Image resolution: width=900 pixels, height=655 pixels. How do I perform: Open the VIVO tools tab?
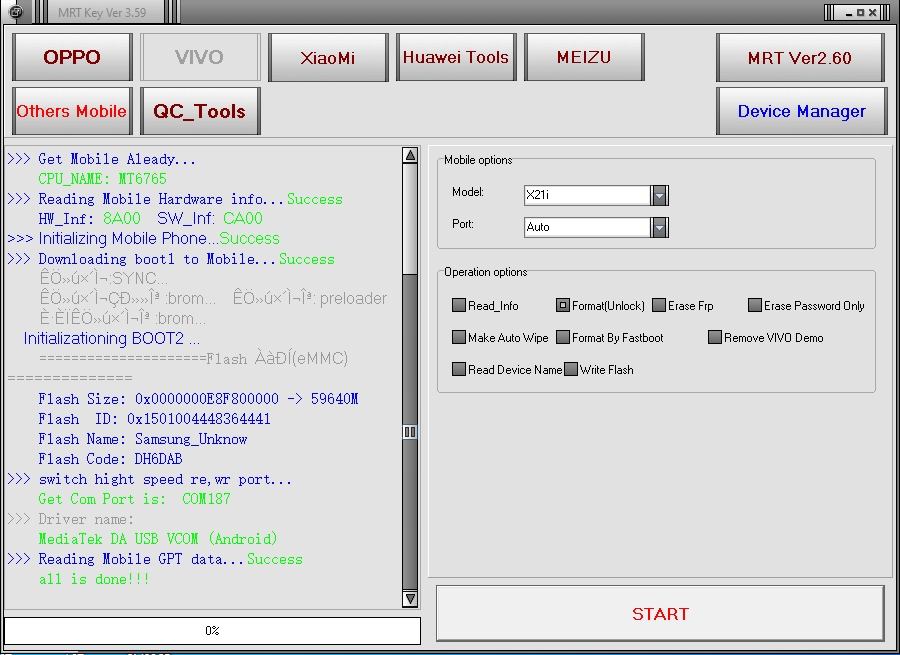click(x=200, y=57)
